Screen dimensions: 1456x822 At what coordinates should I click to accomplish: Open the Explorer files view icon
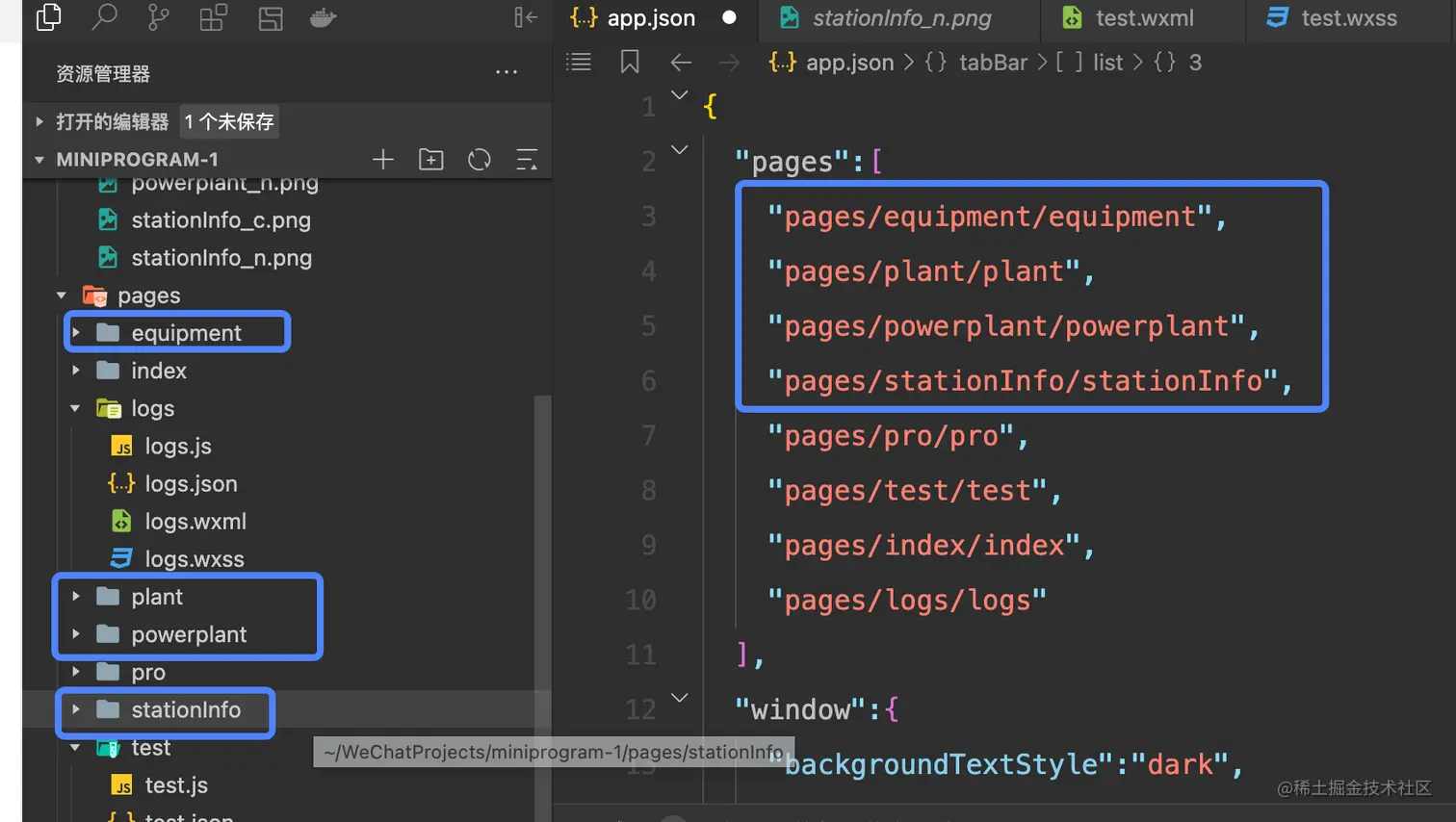click(x=48, y=17)
